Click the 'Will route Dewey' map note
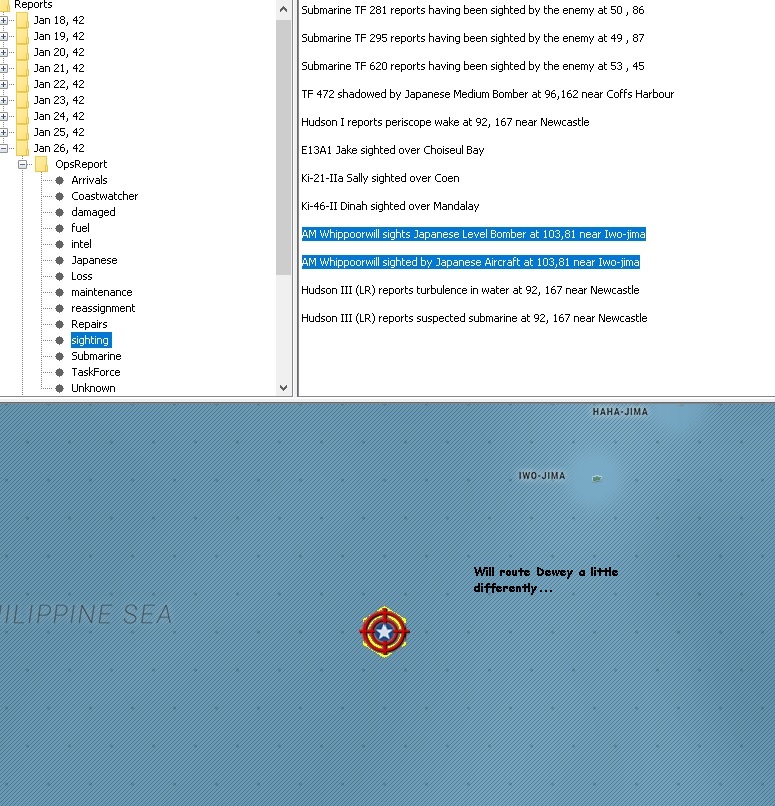 click(x=546, y=580)
